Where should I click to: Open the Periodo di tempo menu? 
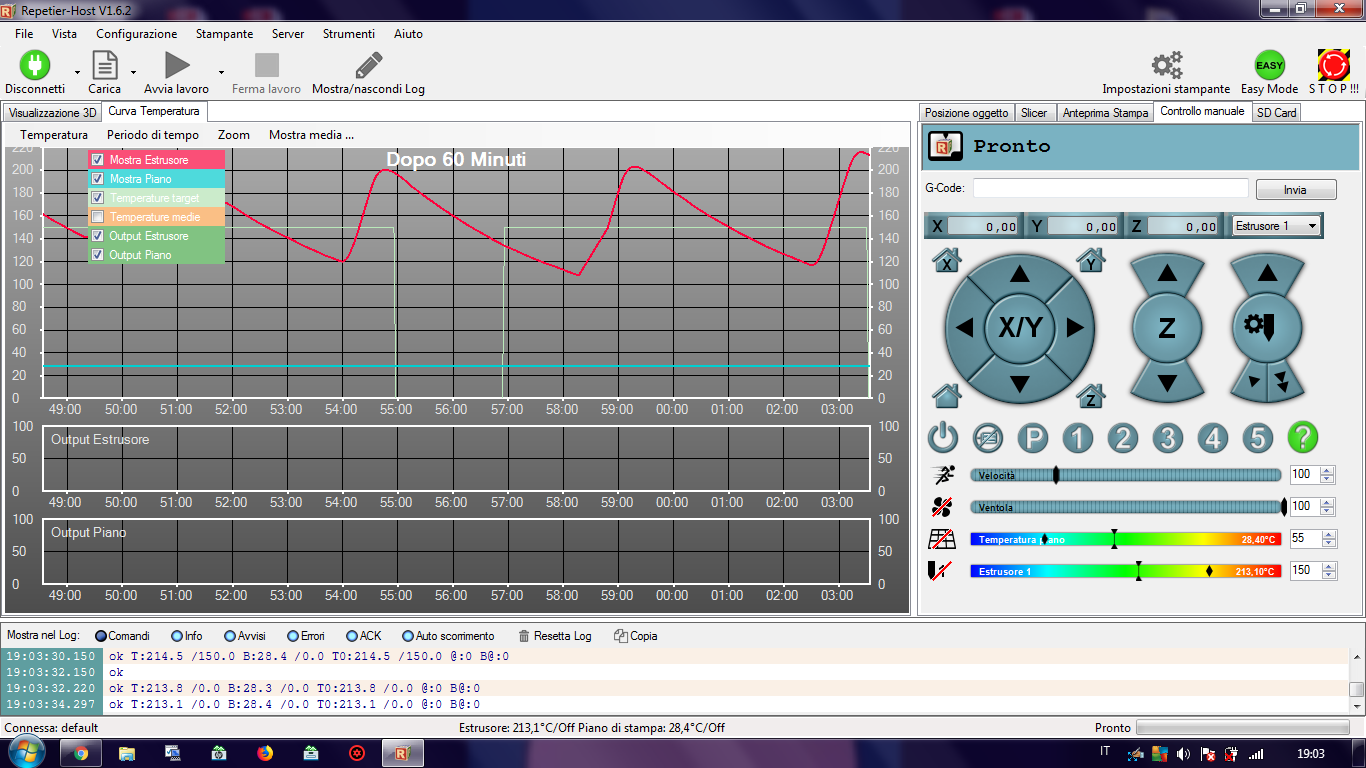(153, 135)
